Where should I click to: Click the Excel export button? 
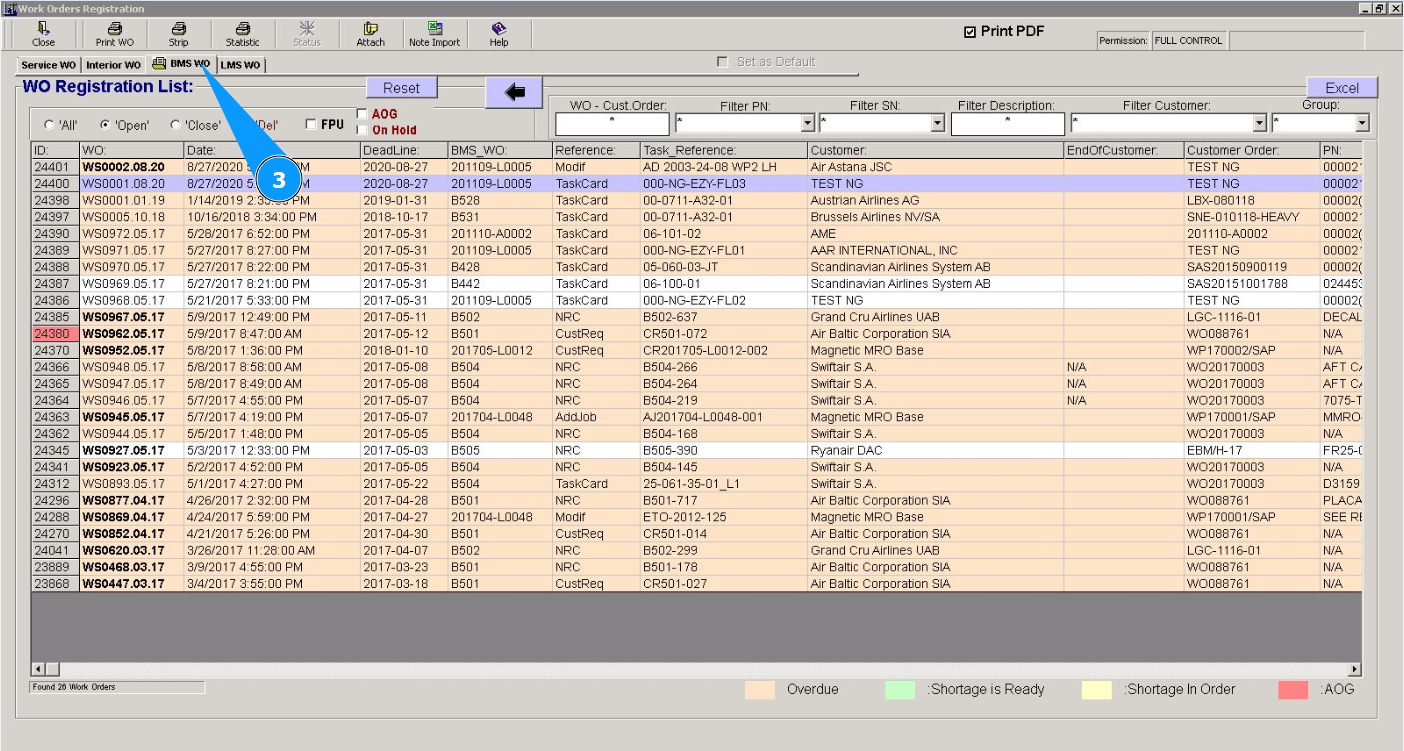pos(1341,88)
